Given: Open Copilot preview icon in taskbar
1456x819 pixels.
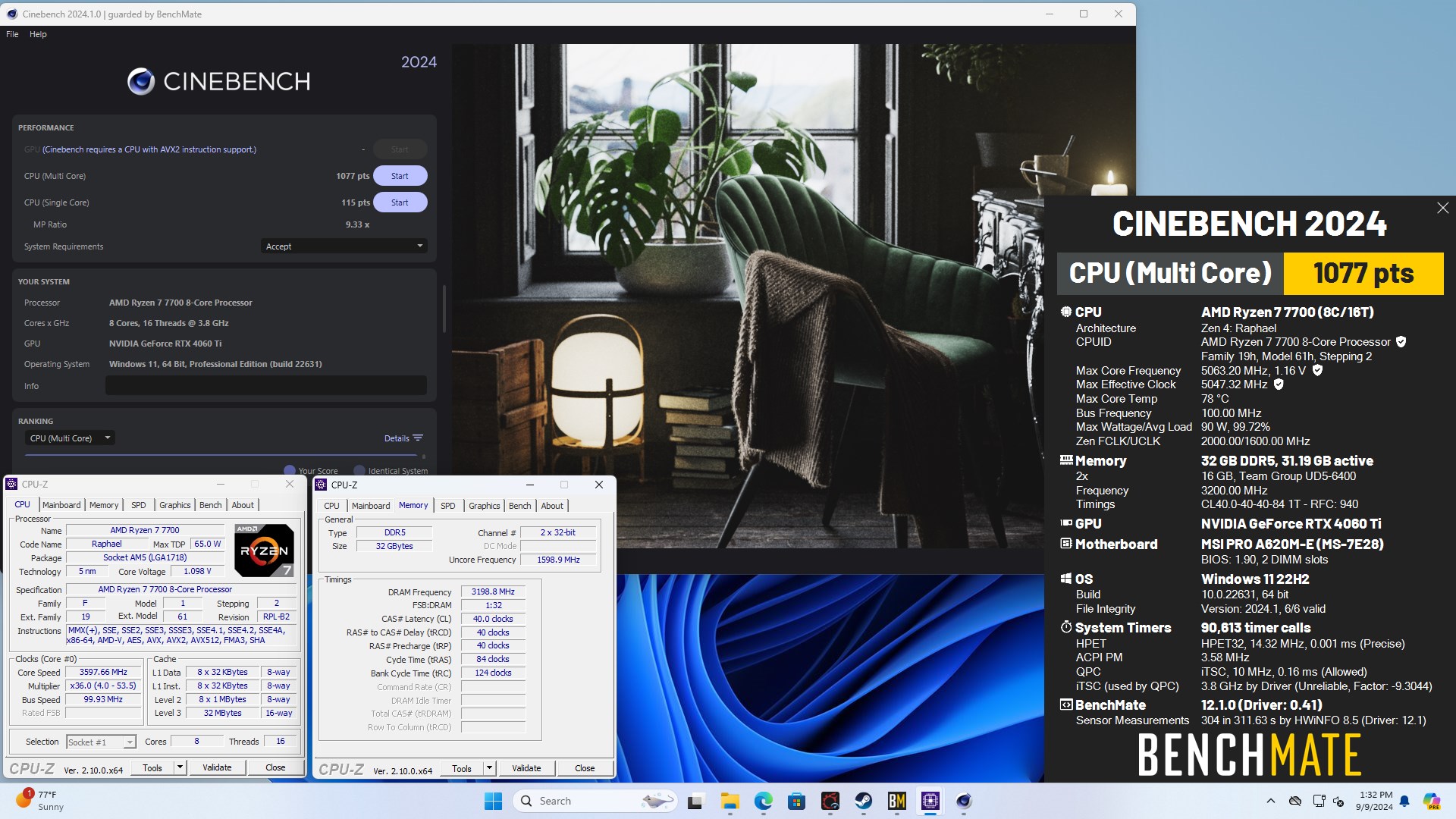Looking at the screenshot, I should coord(1432,801).
